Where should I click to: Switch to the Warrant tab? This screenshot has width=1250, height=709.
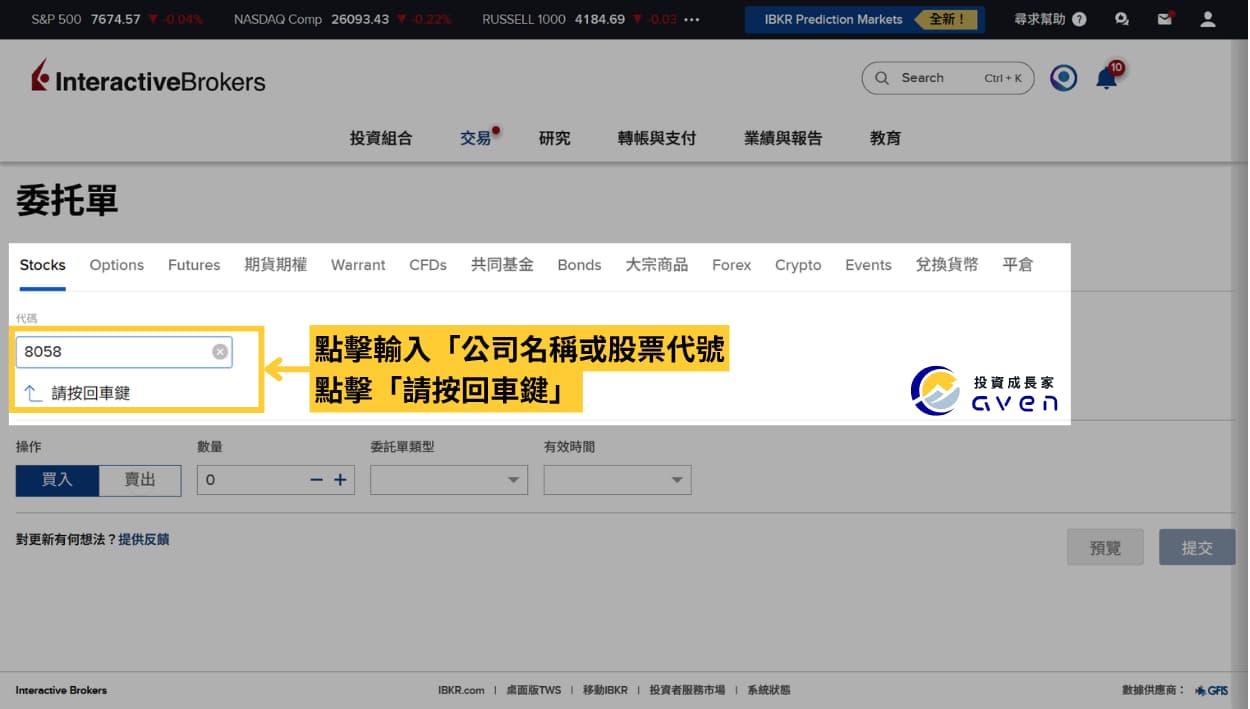click(x=358, y=265)
